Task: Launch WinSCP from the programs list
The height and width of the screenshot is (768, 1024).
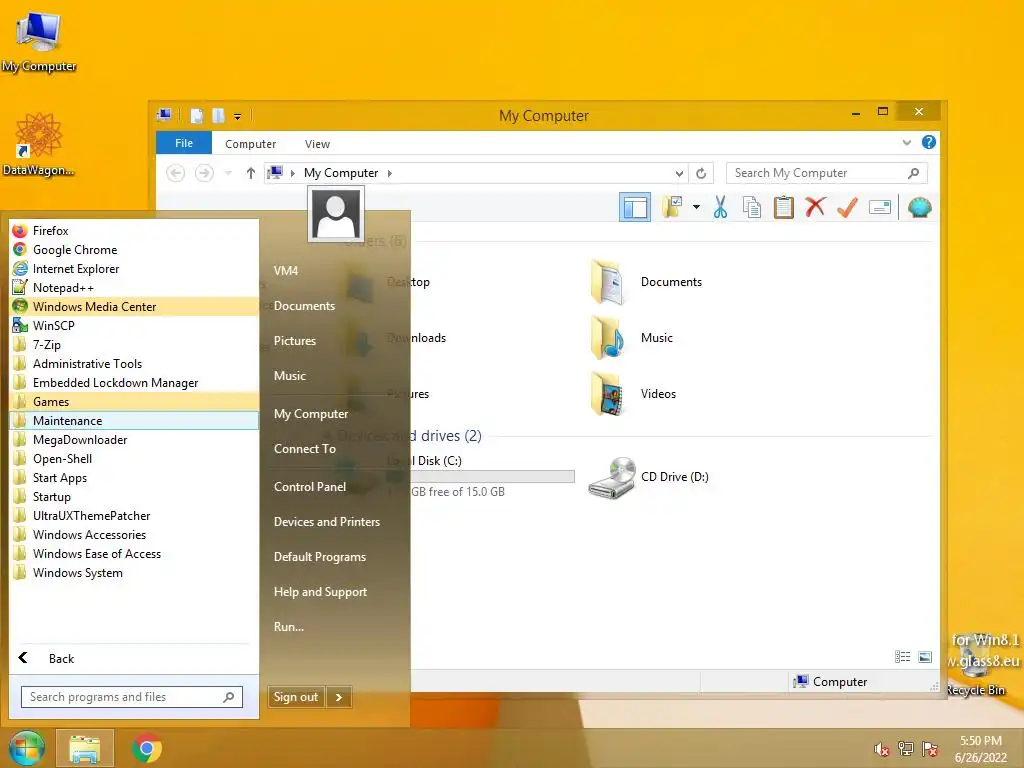Action: [134, 325]
